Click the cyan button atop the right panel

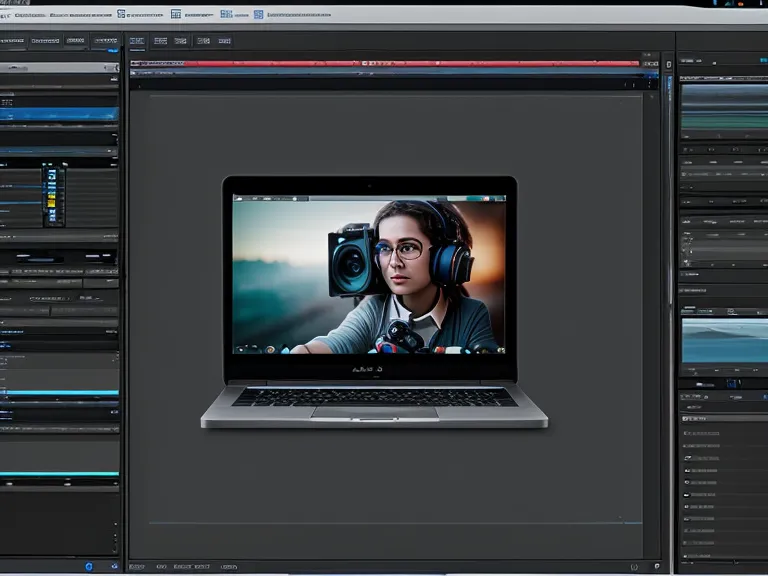pos(764,60)
